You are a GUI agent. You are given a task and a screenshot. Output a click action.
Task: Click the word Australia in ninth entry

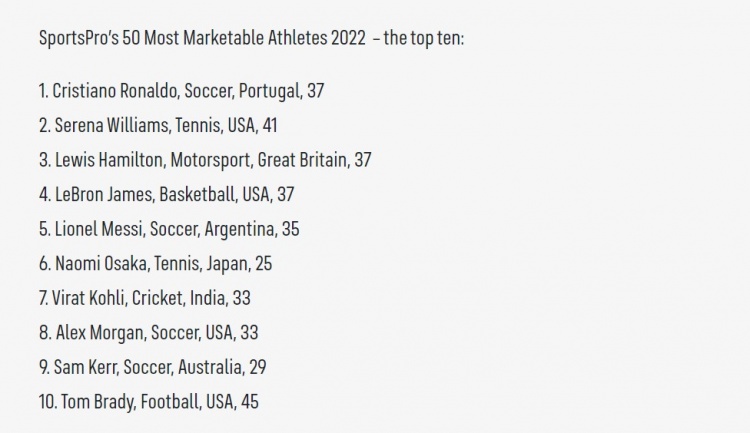[211, 367]
